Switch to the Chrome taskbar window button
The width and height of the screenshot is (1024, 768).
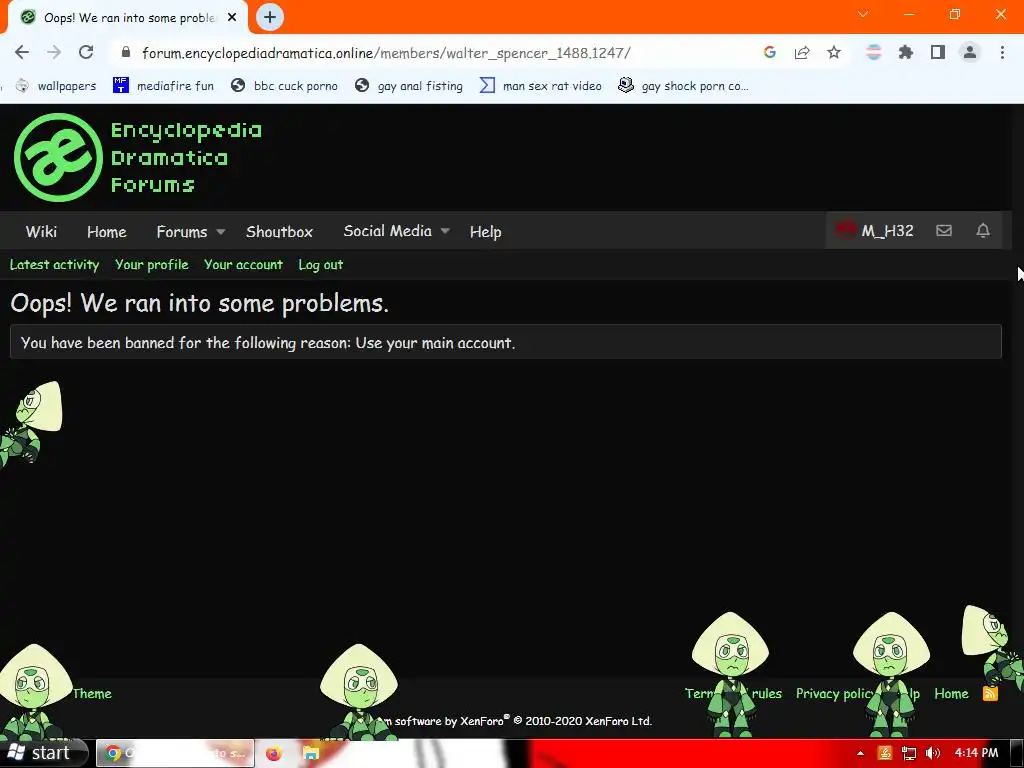tap(175, 753)
